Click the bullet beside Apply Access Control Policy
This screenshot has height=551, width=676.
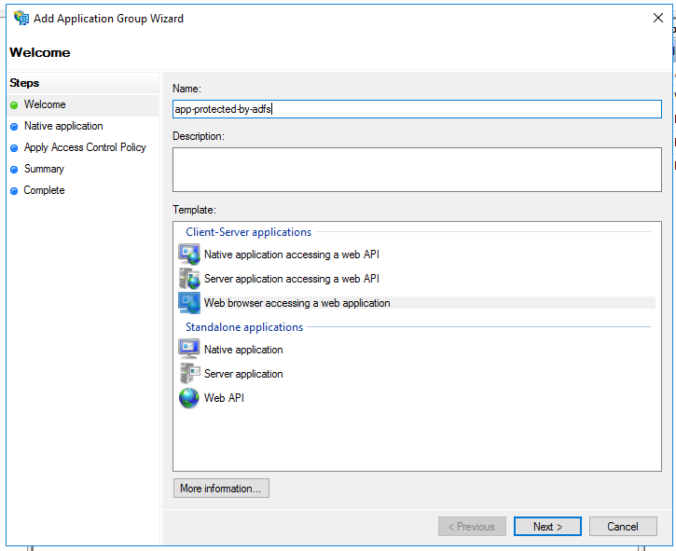[x=14, y=148]
